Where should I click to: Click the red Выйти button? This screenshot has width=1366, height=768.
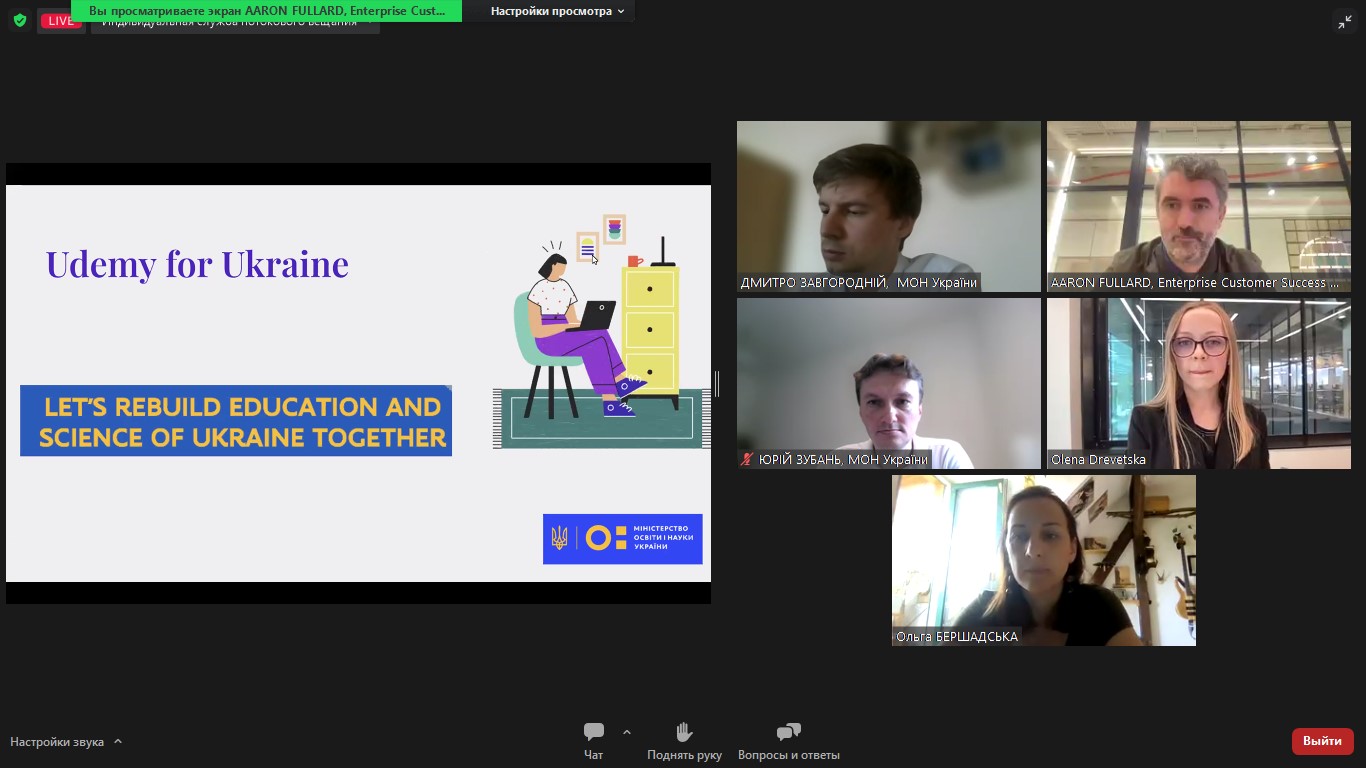pyautogui.click(x=1322, y=741)
